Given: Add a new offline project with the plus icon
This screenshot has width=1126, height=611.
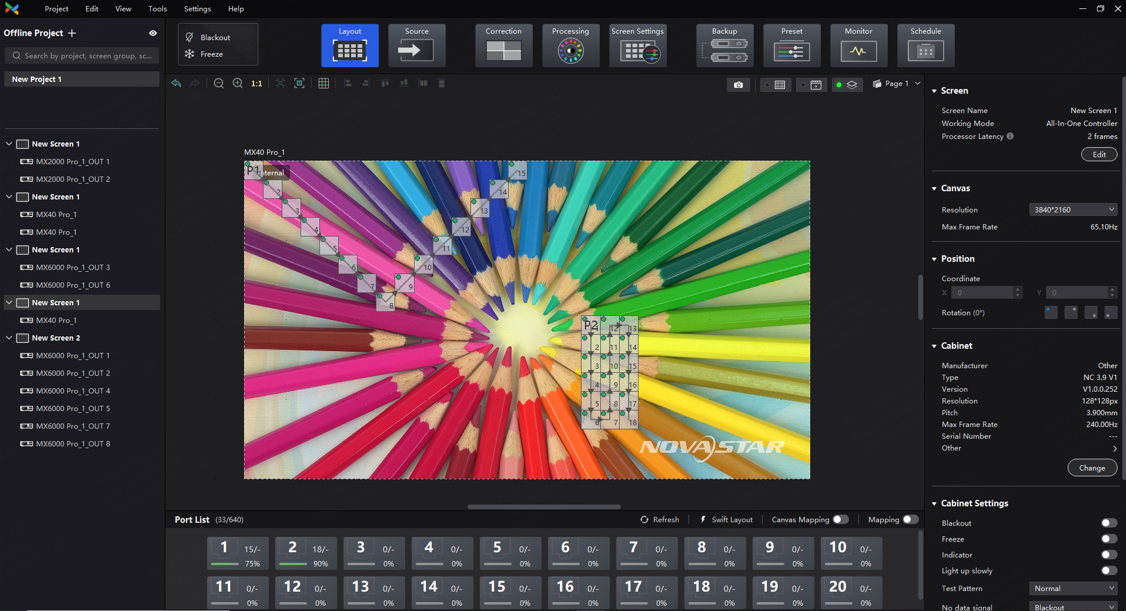Looking at the screenshot, I should [x=72, y=33].
